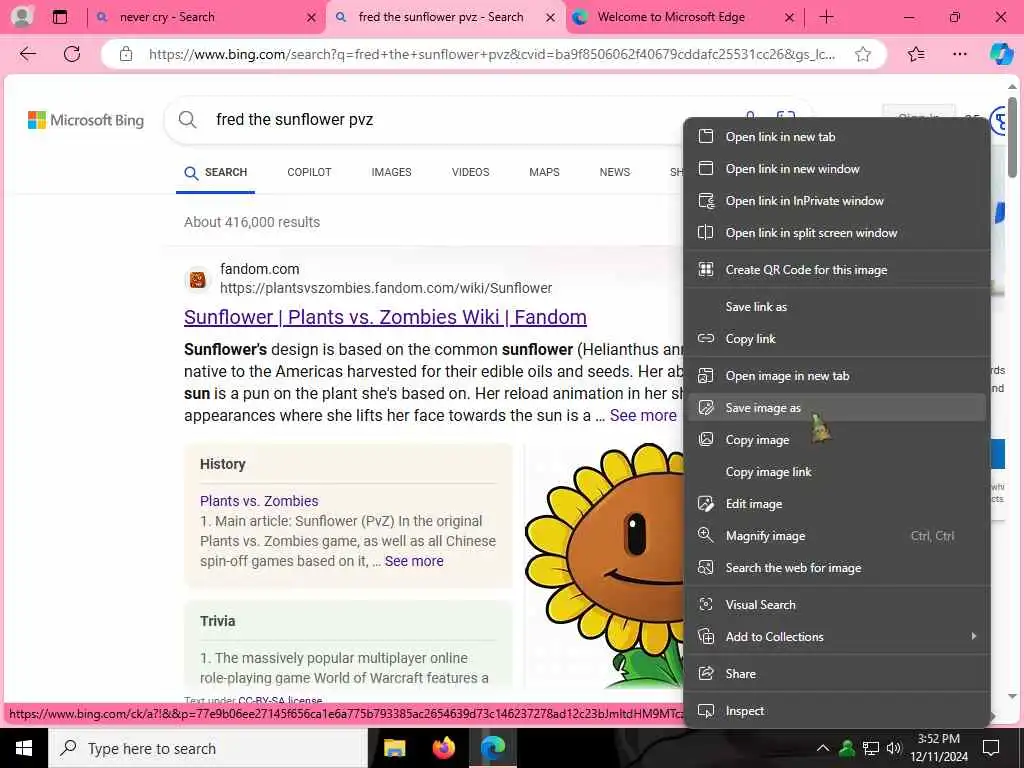
Task: Reload the page with refresh icon
Action: coord(72,54)
